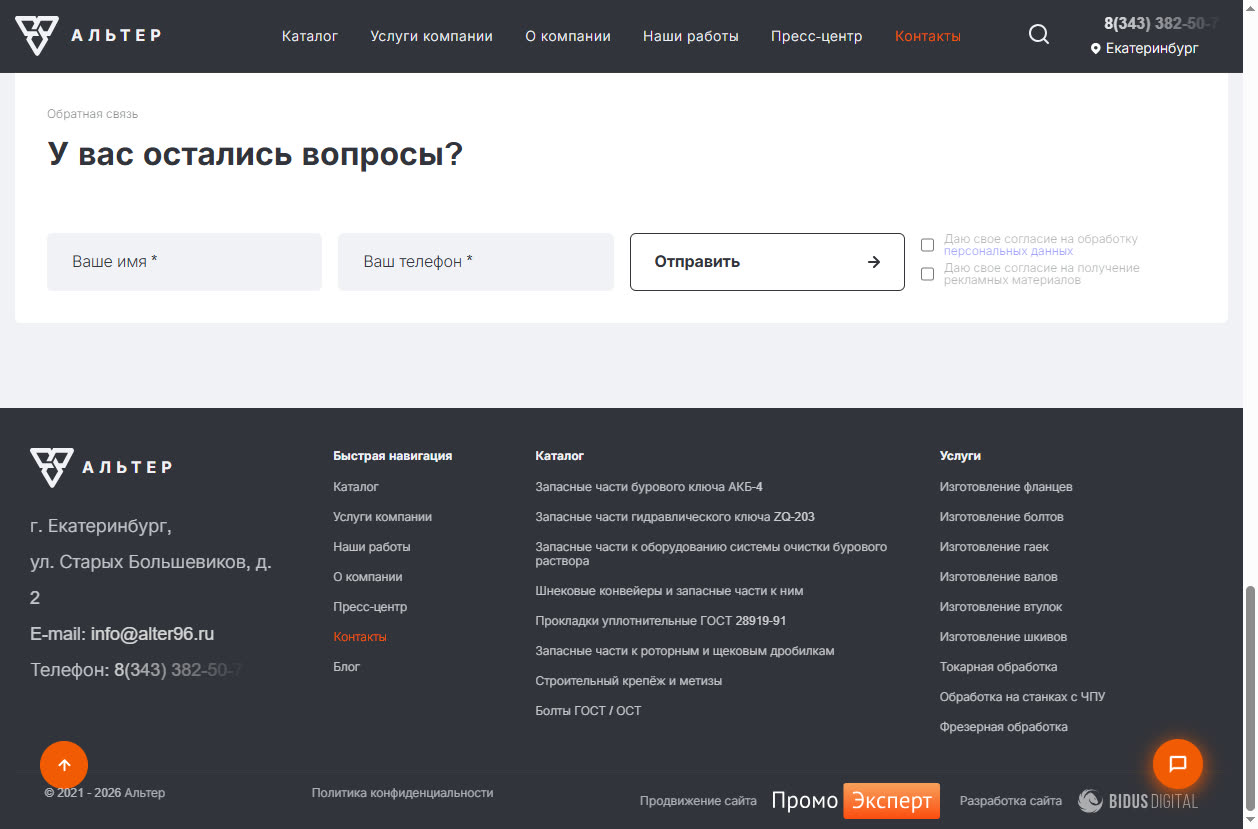Screen dimensions: 1258x829
Task: Click the page vertical scrollbar thumb
Action: (1249, 698)
